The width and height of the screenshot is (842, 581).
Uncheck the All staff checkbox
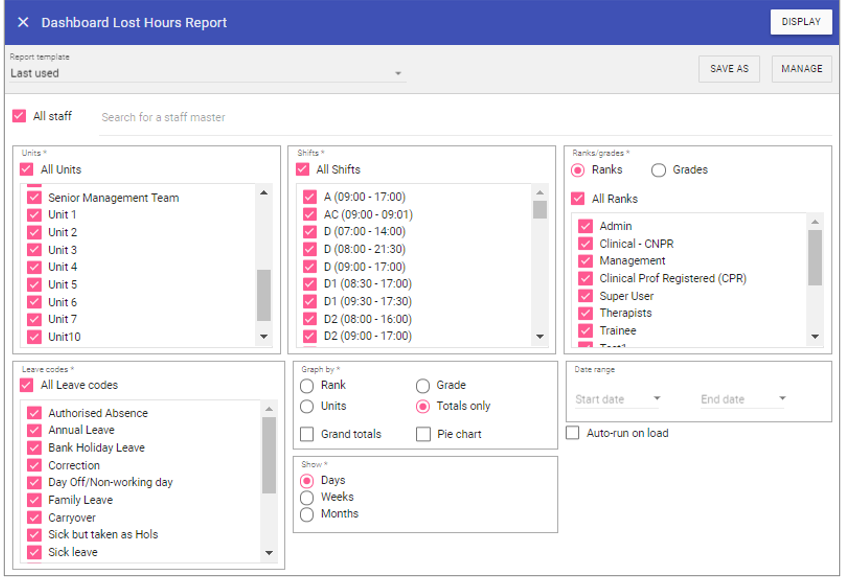point(19,116)
